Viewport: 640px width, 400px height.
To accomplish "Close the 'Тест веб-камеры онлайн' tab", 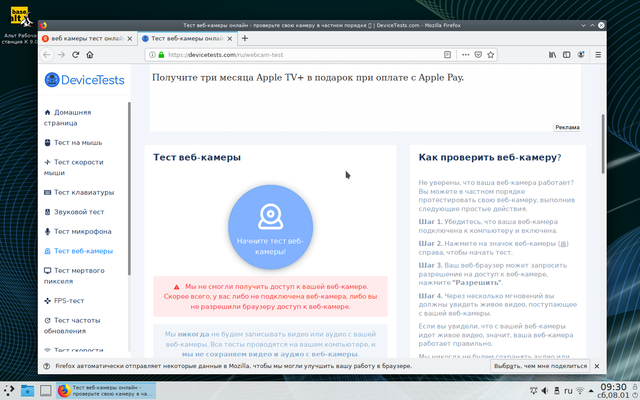I will coord(230,38).
